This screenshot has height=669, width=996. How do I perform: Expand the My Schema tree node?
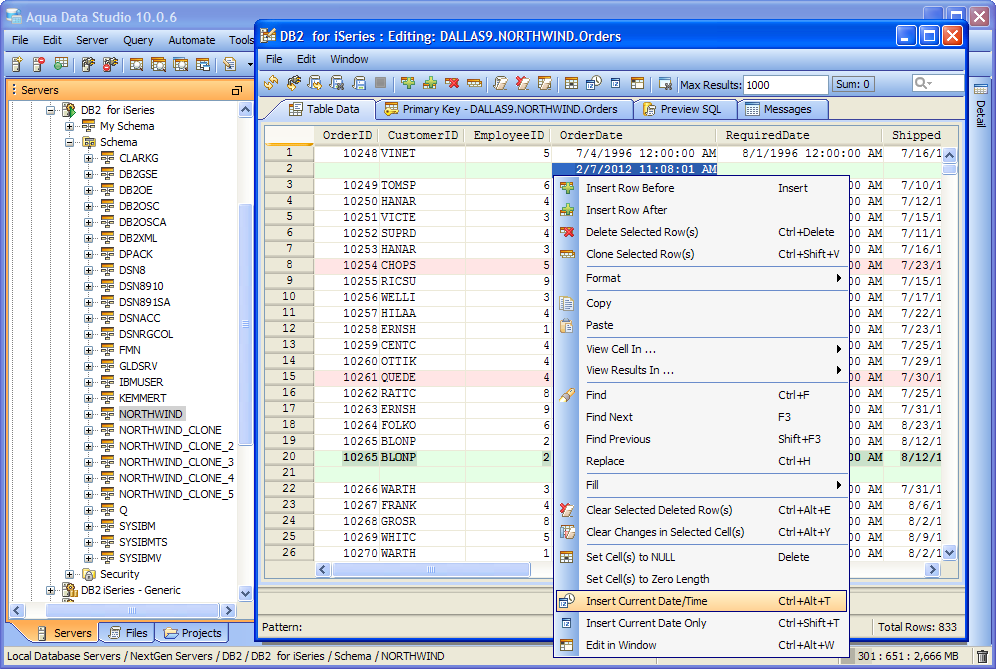(x=69, y=126)
